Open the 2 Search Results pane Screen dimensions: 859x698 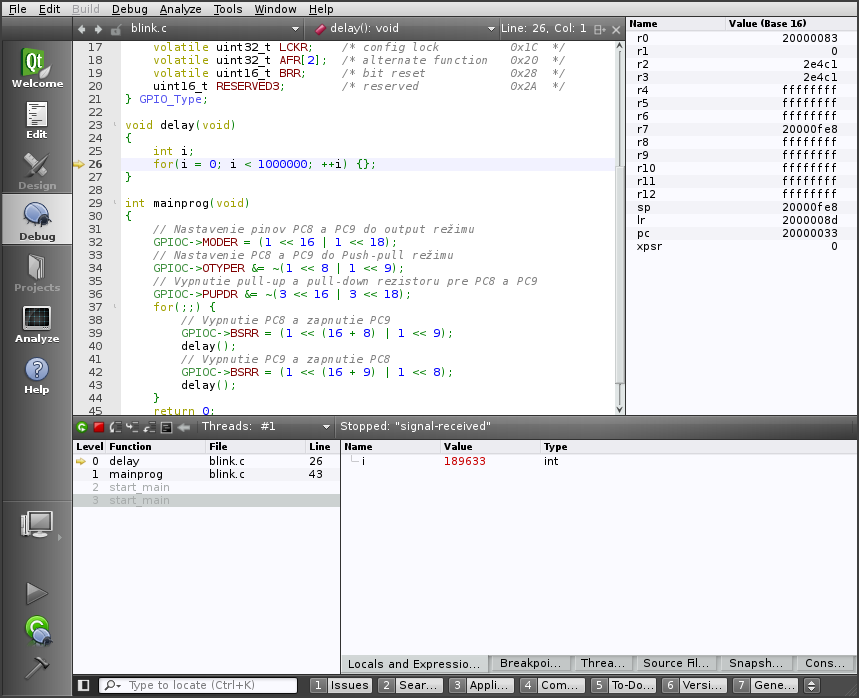[411, 685]
